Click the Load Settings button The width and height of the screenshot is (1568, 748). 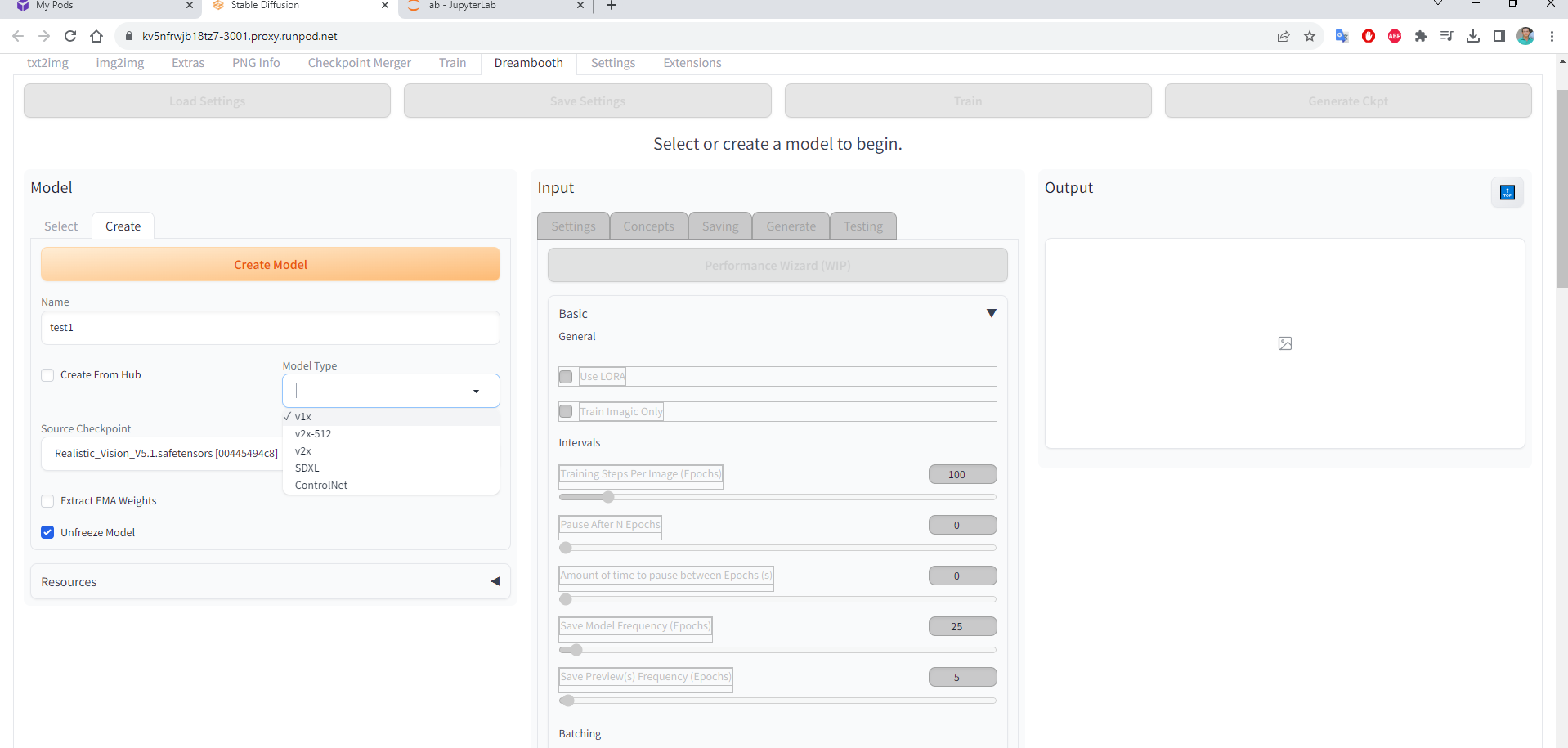(x=206, y=101)
